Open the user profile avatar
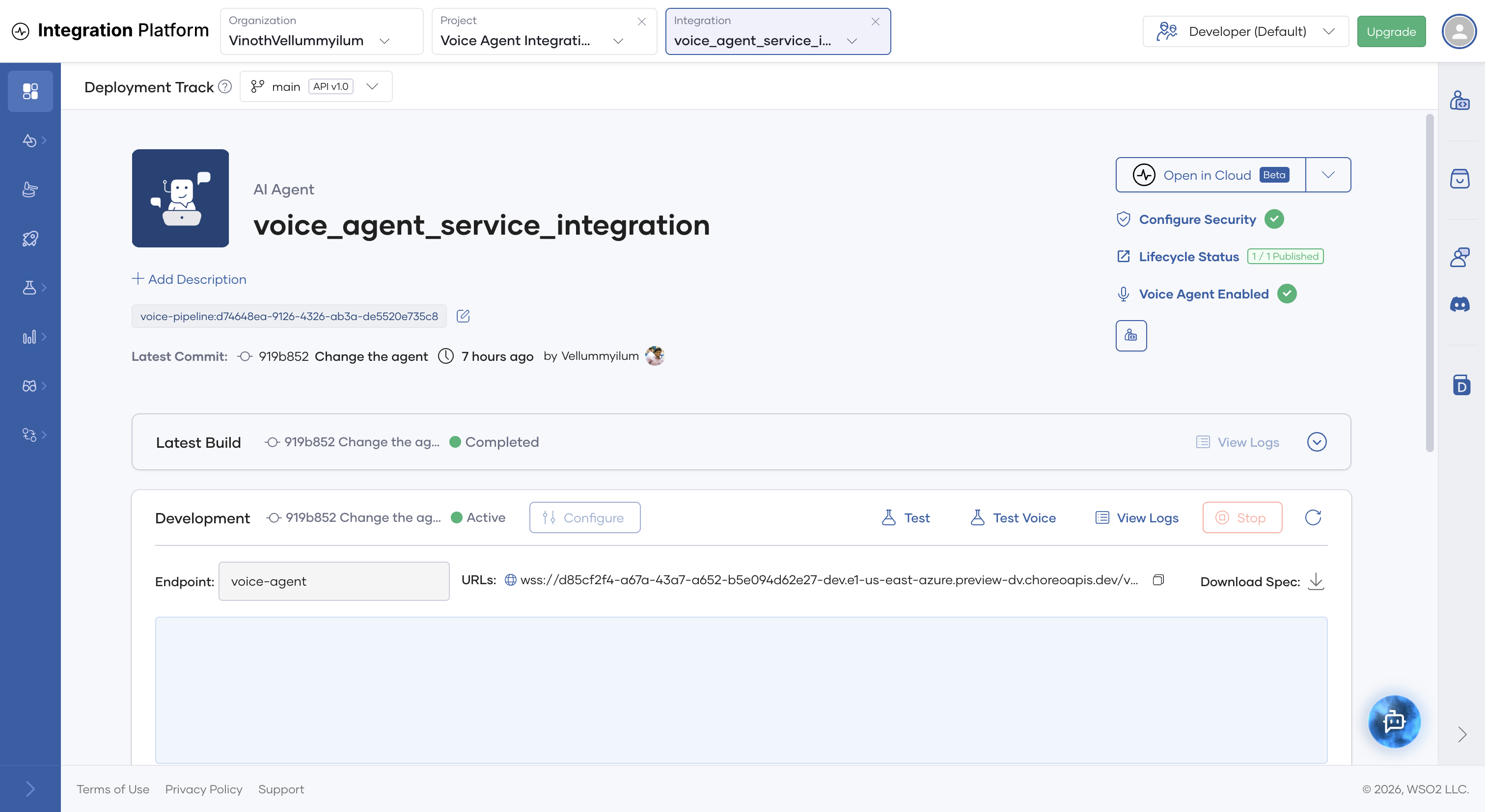 point(1459,31)
